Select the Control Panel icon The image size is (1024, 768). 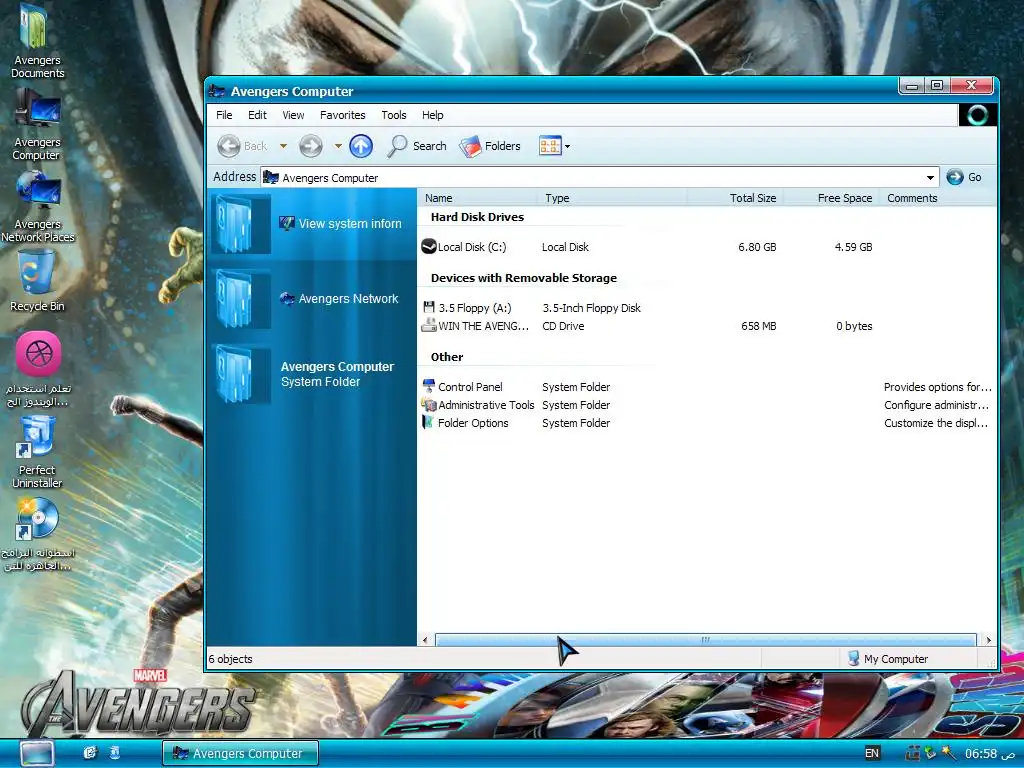(429, 386)
